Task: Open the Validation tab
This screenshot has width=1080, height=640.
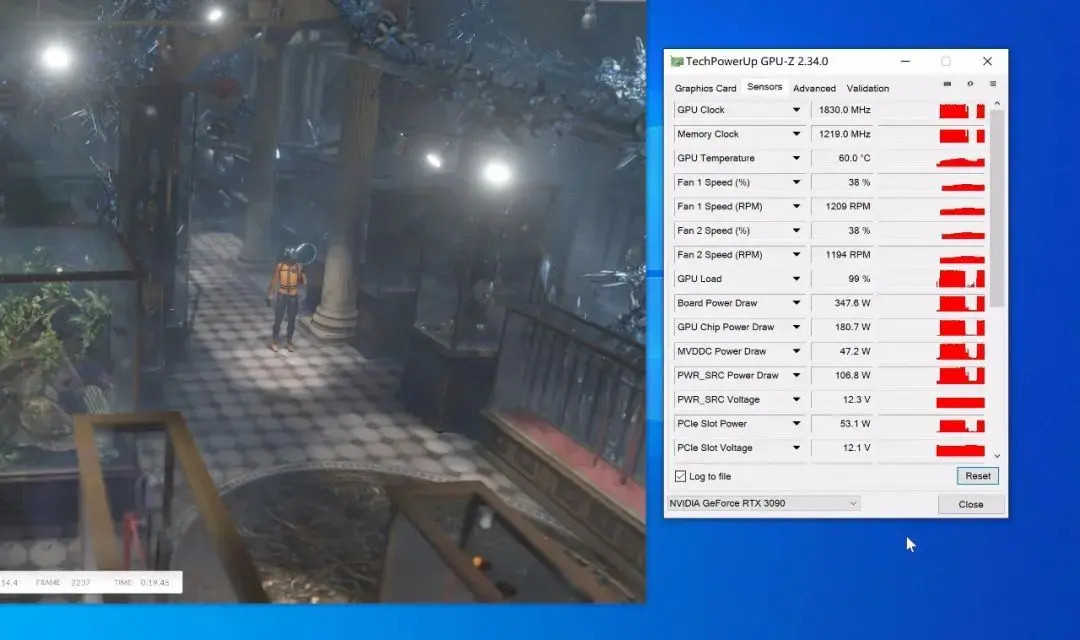Action: pos(868,88)
